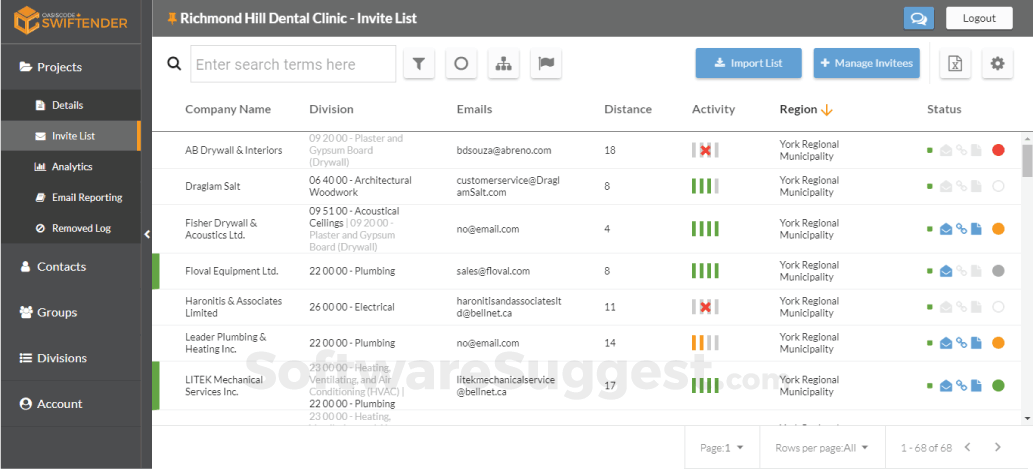
Task: Click the filter funnel icon
Action: pos(418,64)
